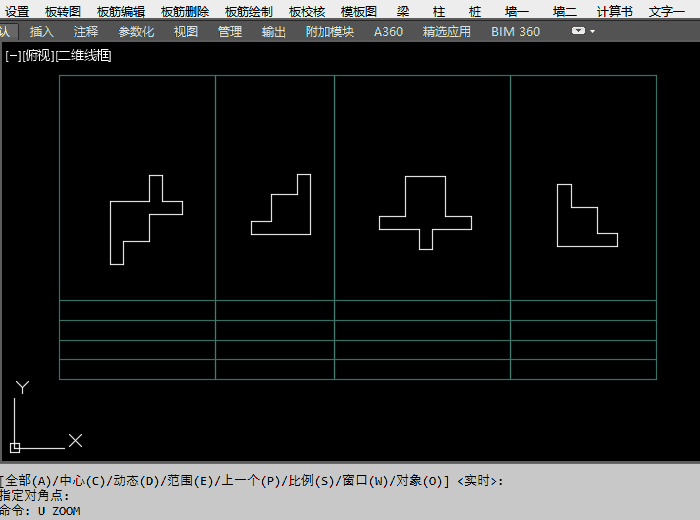Open the 板转图 menu

63,11
